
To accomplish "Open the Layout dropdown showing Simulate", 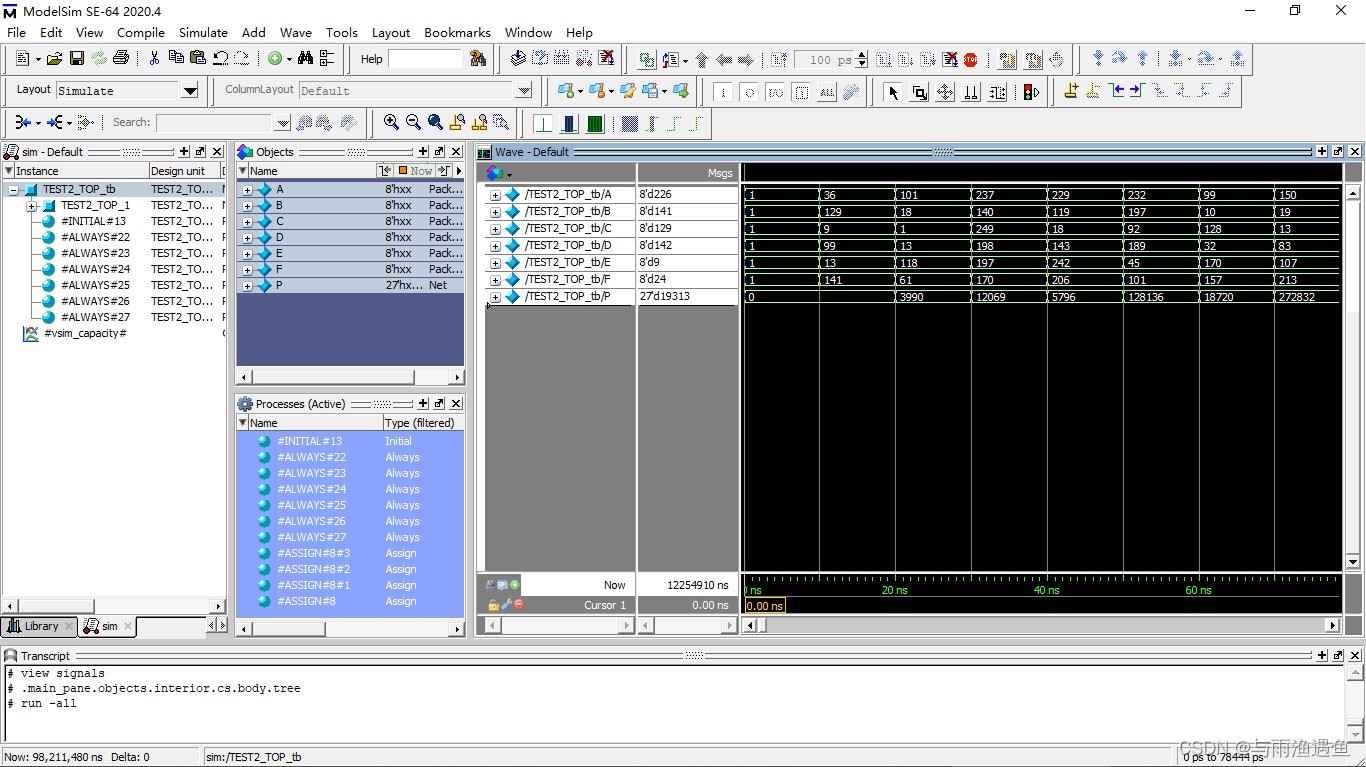I will (x=190, y=90).
